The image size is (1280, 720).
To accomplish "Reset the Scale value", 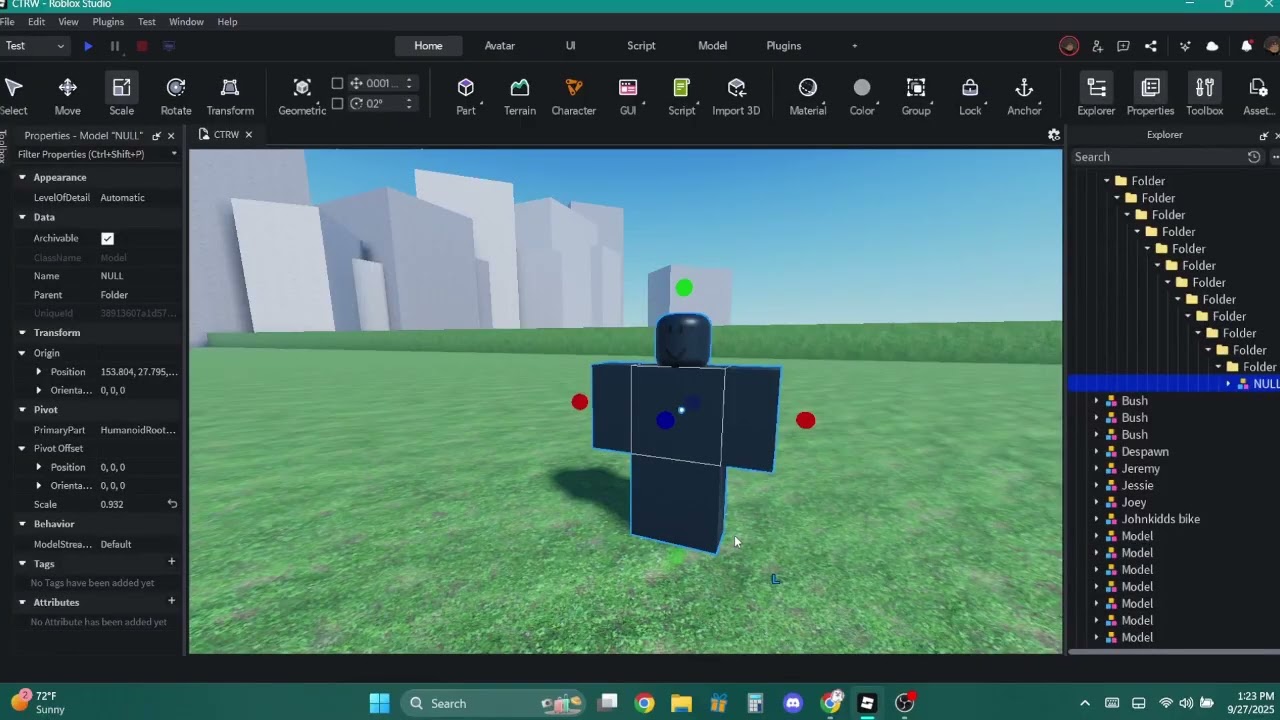I will tap(172, 504).
